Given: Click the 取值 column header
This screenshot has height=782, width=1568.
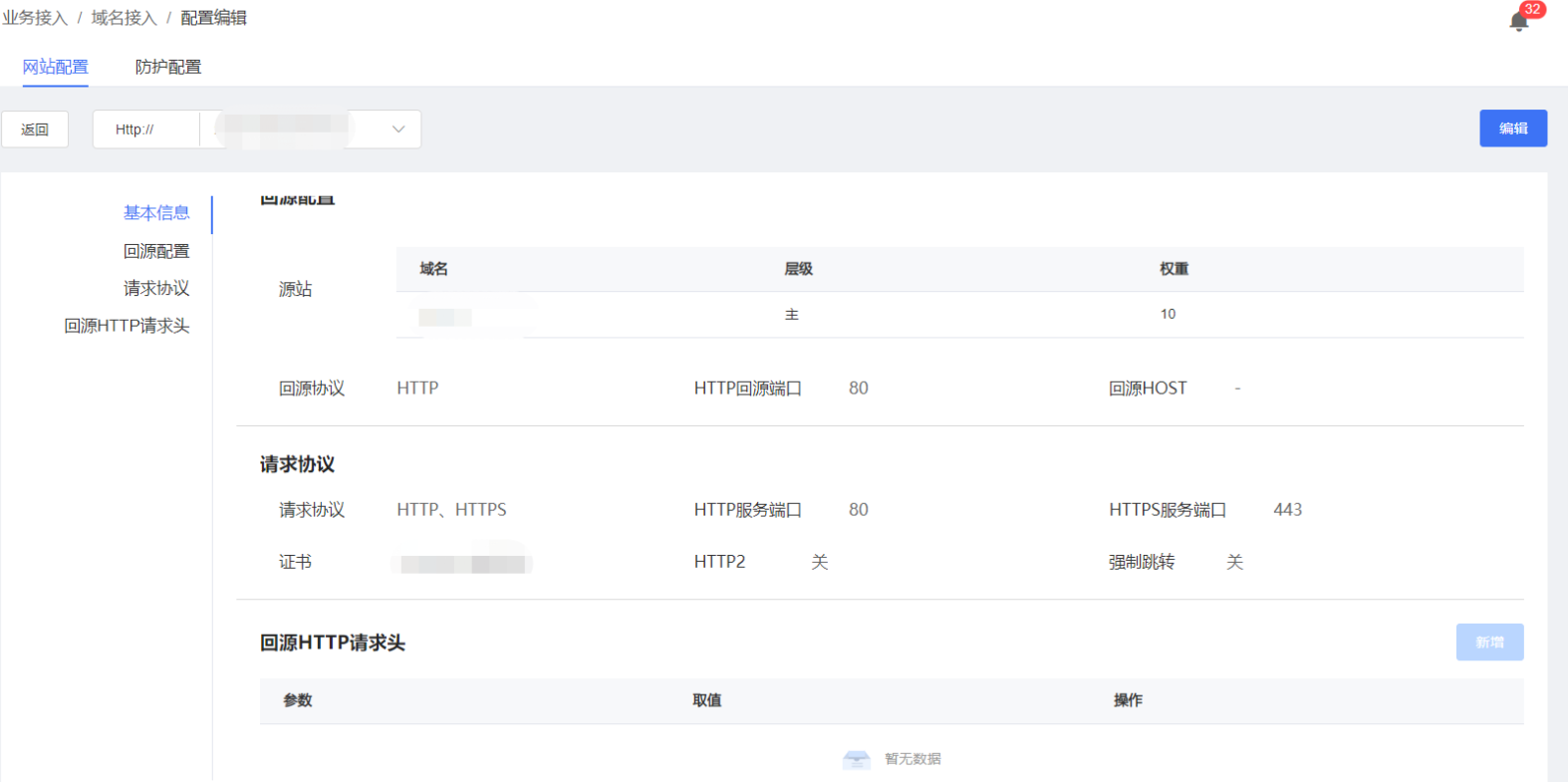Looking at the screenshot, I should click(707, 701).
